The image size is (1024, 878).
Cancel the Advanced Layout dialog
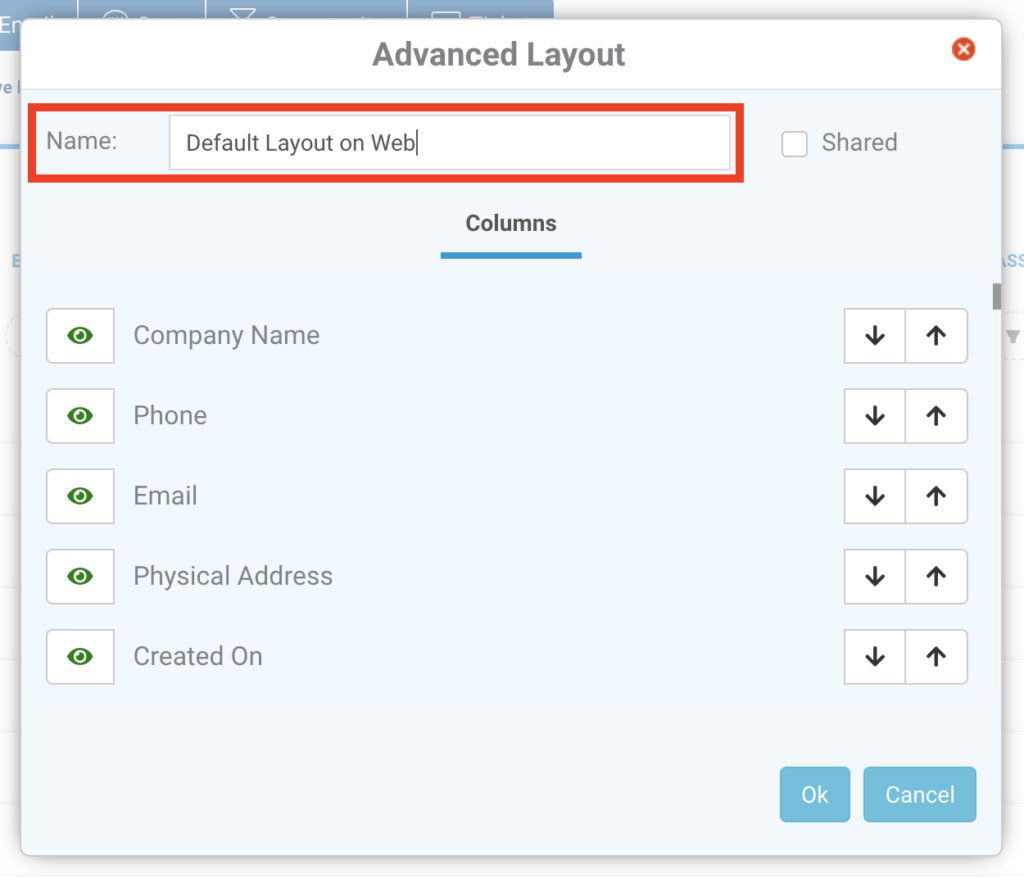pyautogui.click(x=919, y=794)
